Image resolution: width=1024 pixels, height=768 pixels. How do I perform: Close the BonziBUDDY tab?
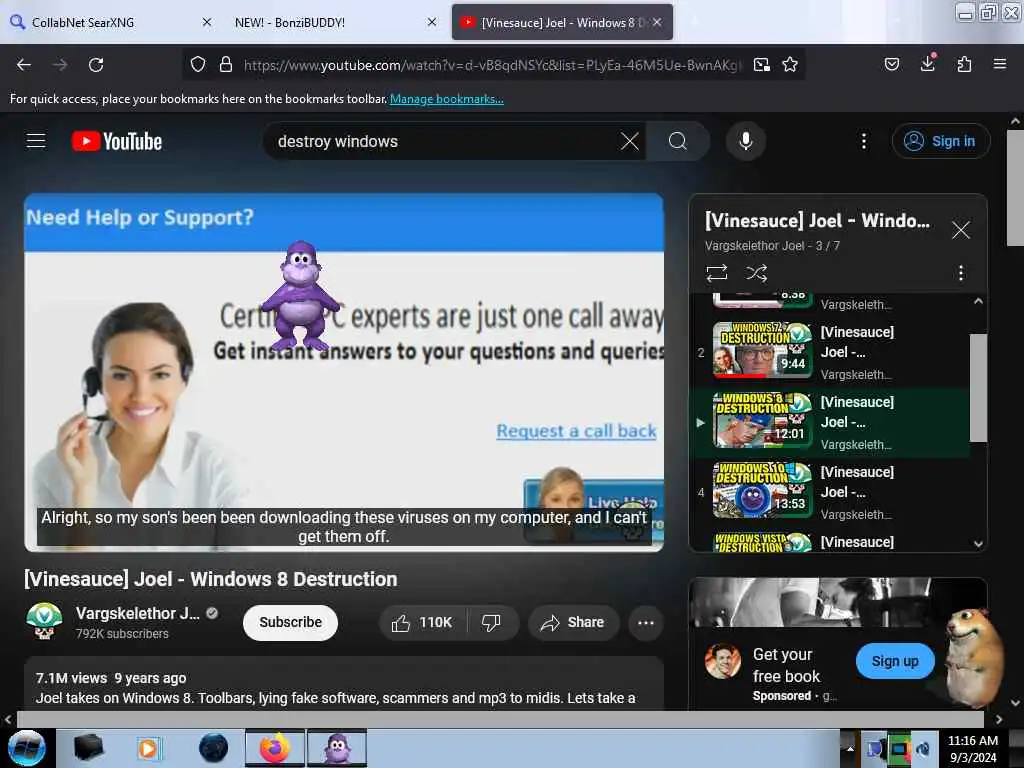432,22
